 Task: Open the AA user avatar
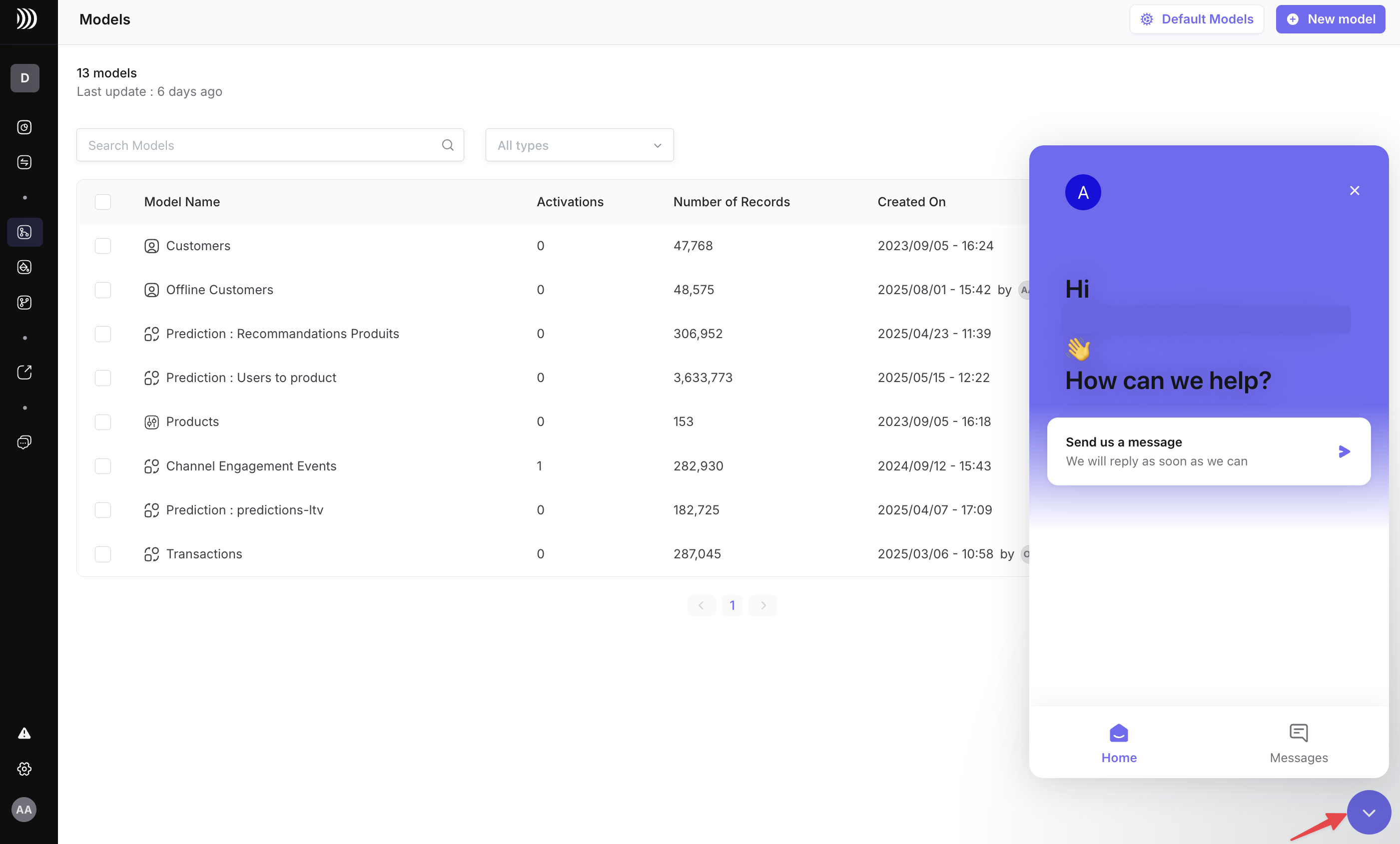point(24,809)
